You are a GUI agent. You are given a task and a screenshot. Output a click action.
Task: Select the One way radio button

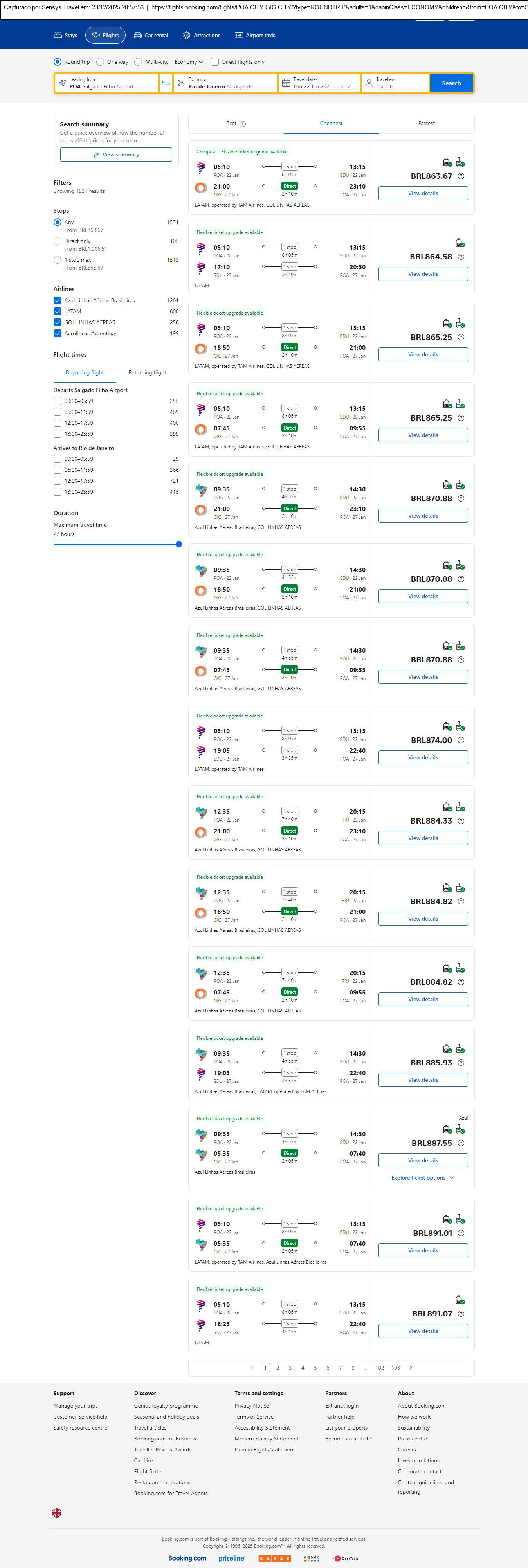tap(101, 62)
